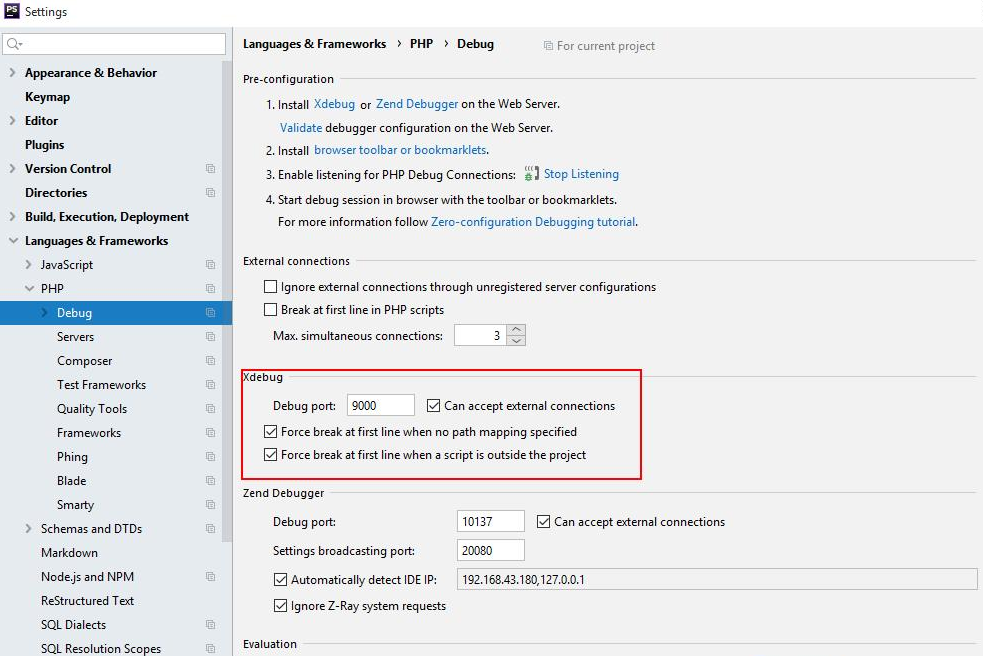This screenshot has width=983, height=656.
Task: Toggle Zend Debugger Can accept external connections
Action: (x=544, y=522)
